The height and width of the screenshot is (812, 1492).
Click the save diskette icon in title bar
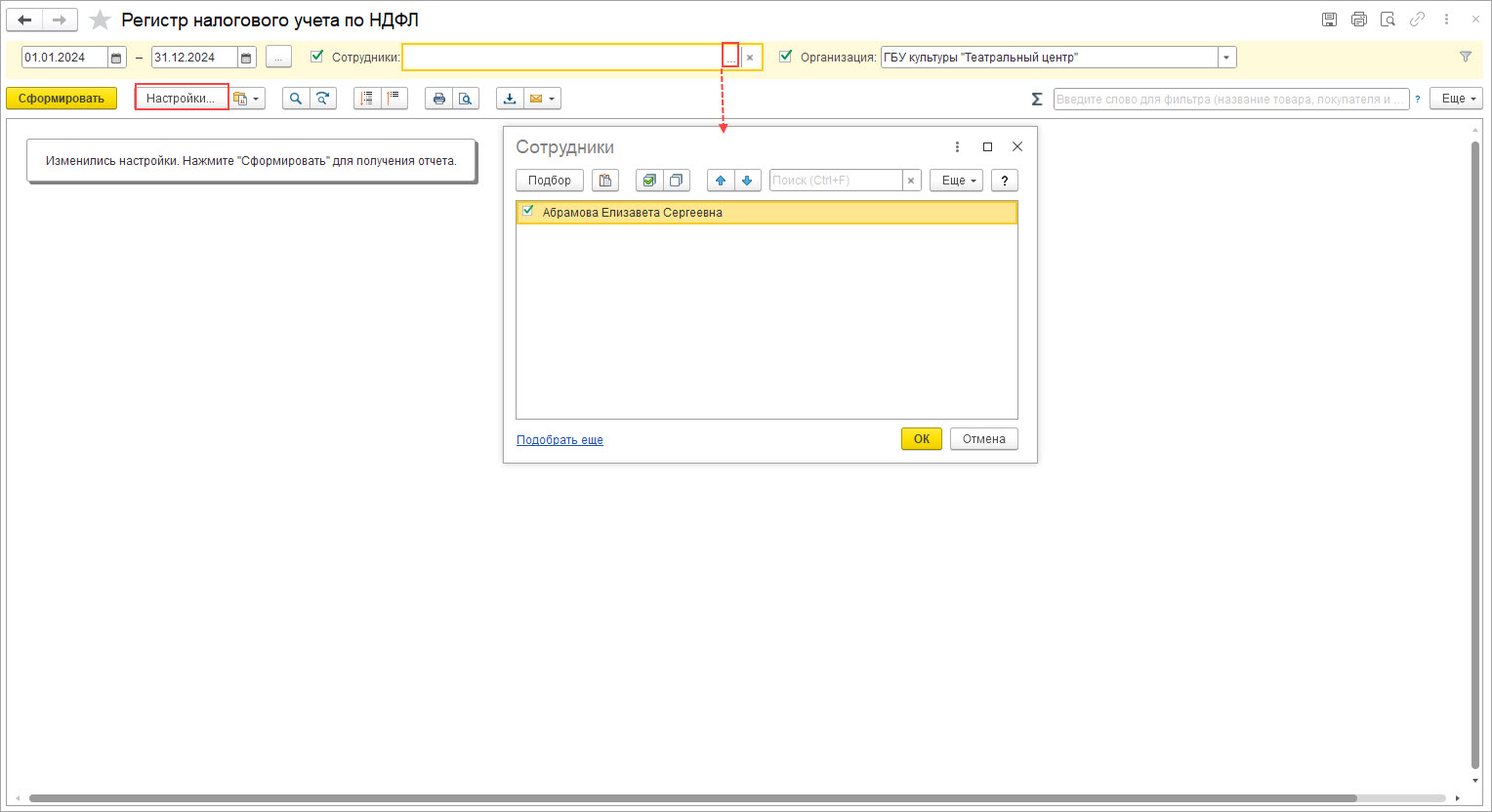coord(1329,20)
